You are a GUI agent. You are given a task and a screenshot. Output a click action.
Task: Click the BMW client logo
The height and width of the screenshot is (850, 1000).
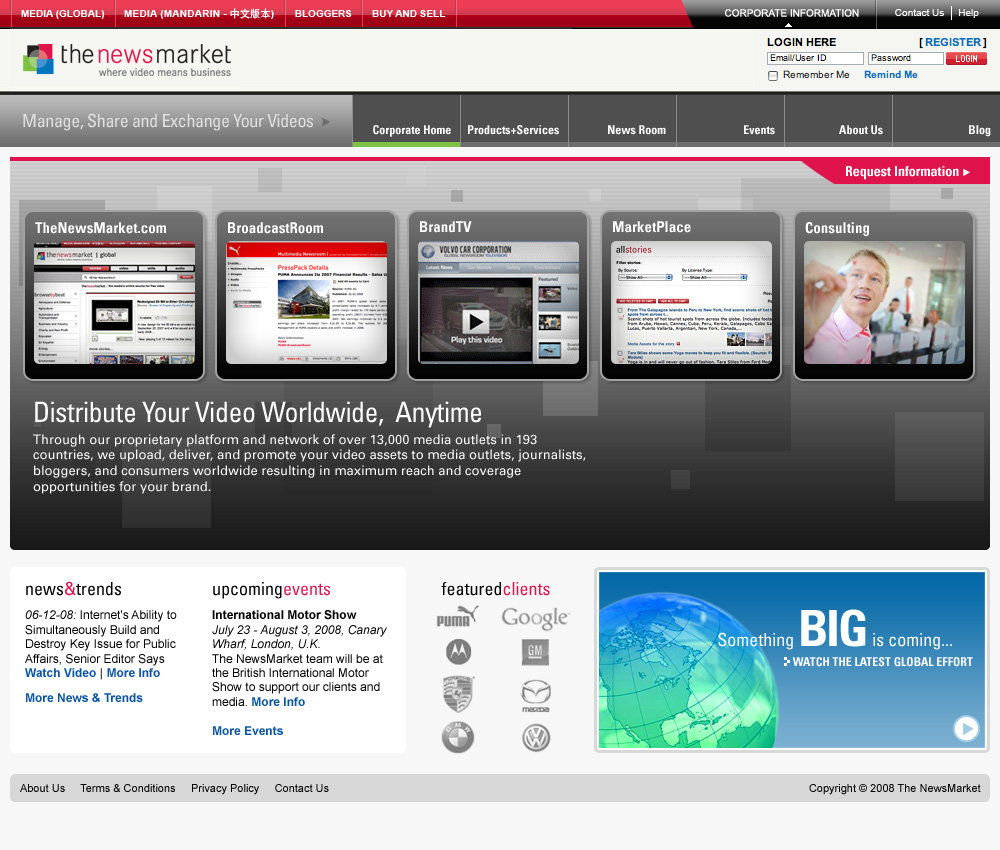pos(458,738)
